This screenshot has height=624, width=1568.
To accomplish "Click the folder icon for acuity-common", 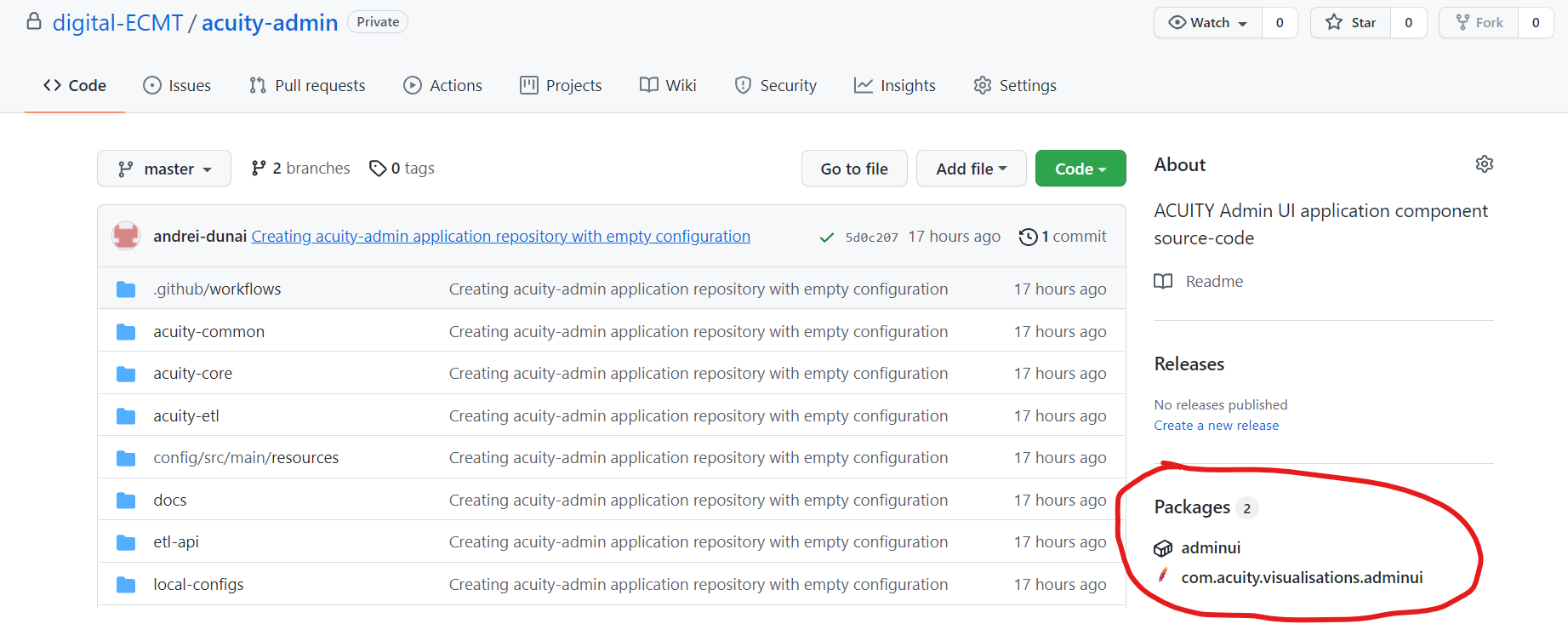I will pyautogui.click(x=126, y=332).
